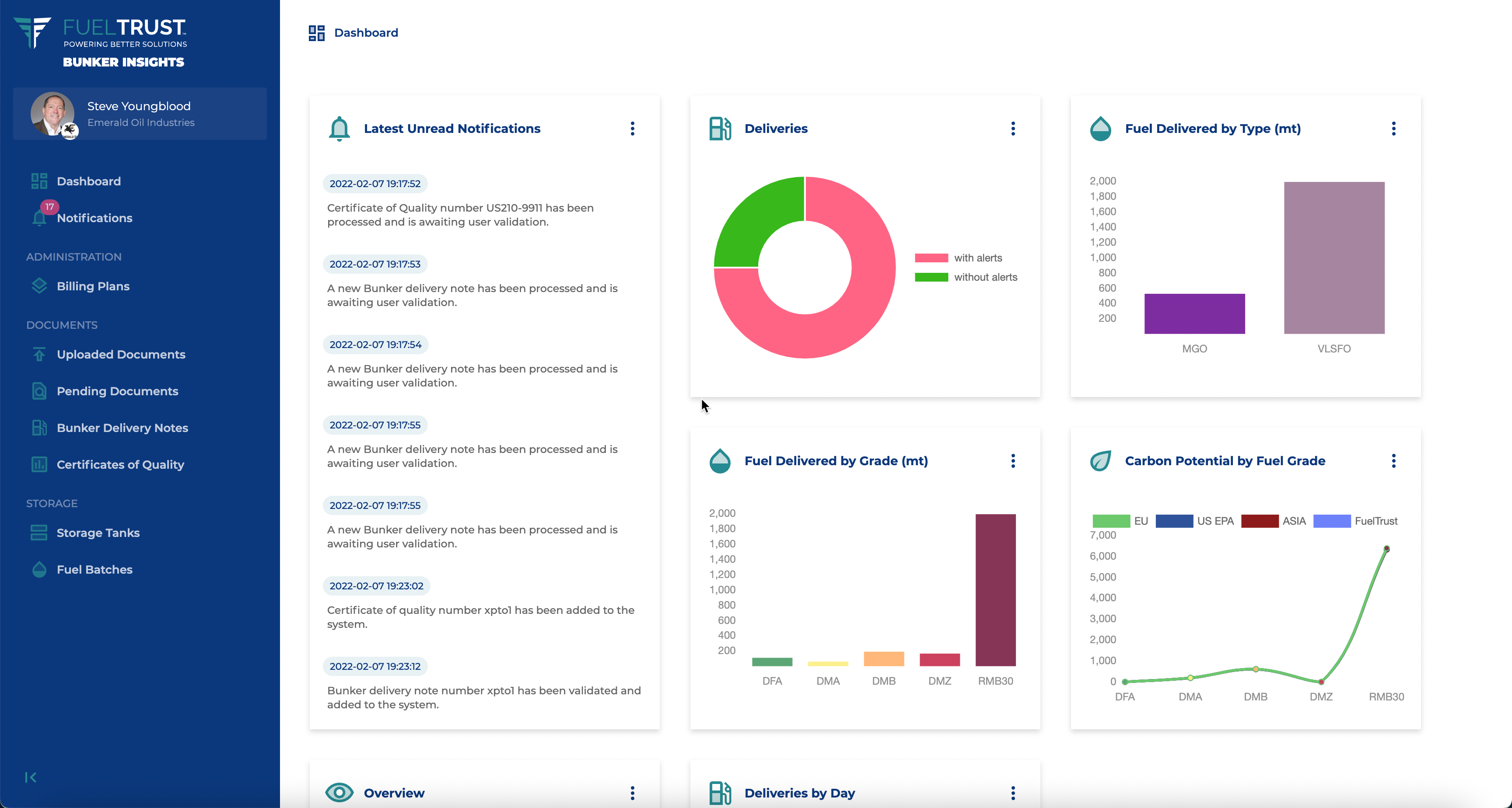Image resolution: width=1512 pixels, height=808 pixels.
Task: Open Fuel Delivered by Grade options menu
Action: [x=1013, y=461]
